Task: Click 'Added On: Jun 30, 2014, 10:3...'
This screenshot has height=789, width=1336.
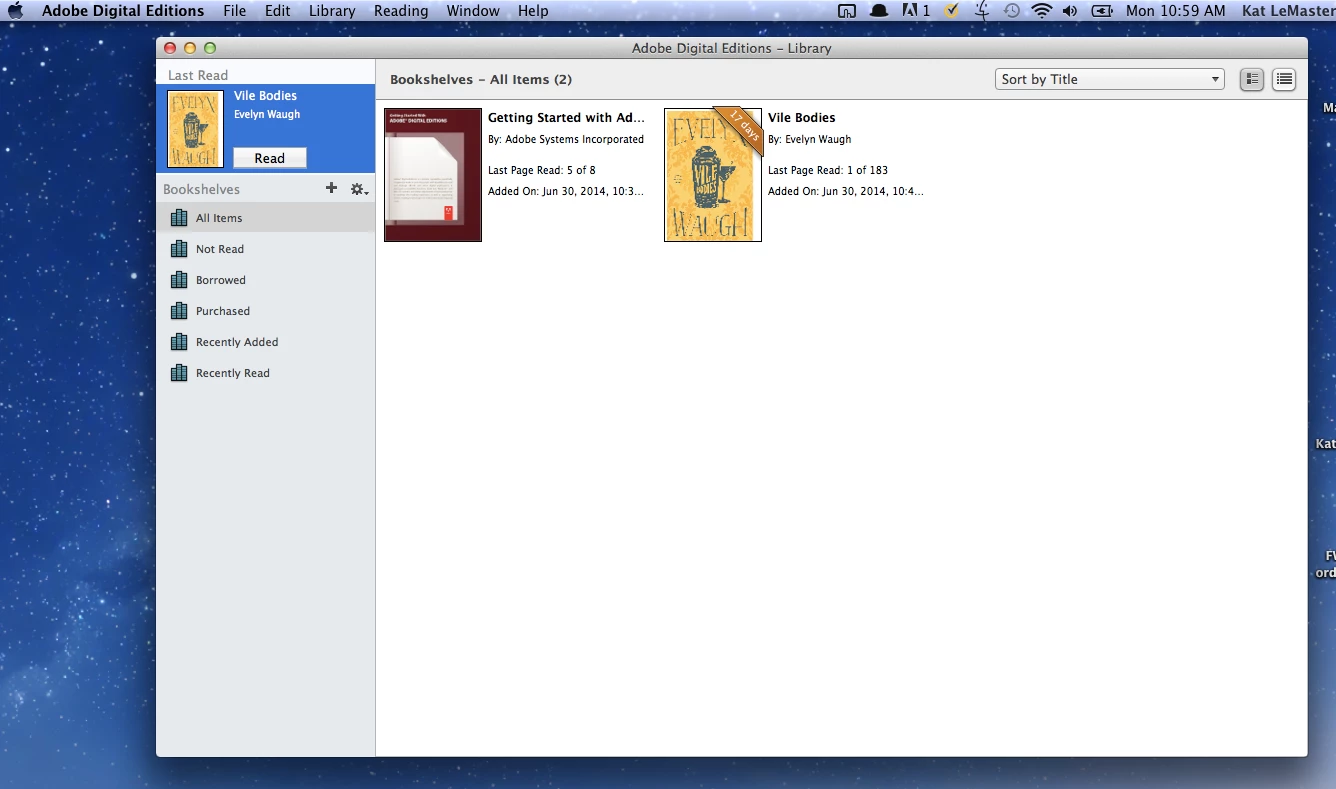Action: [566, 191]
